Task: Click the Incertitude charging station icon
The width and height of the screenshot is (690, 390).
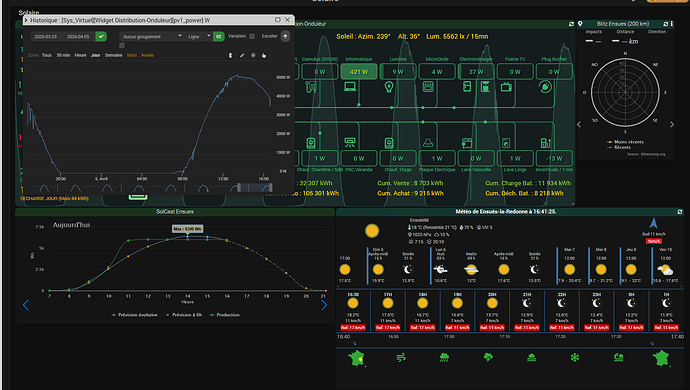Action: click(545, 143)
